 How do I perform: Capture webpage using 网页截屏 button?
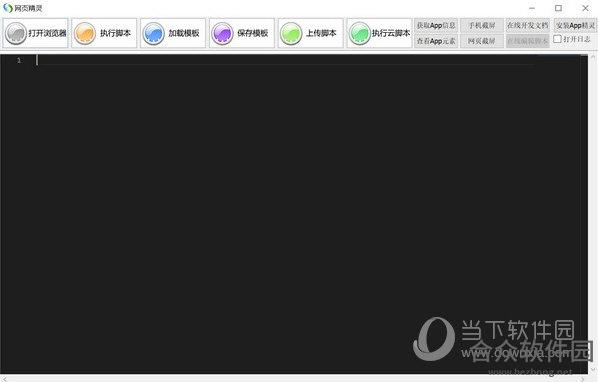[482, 41]
